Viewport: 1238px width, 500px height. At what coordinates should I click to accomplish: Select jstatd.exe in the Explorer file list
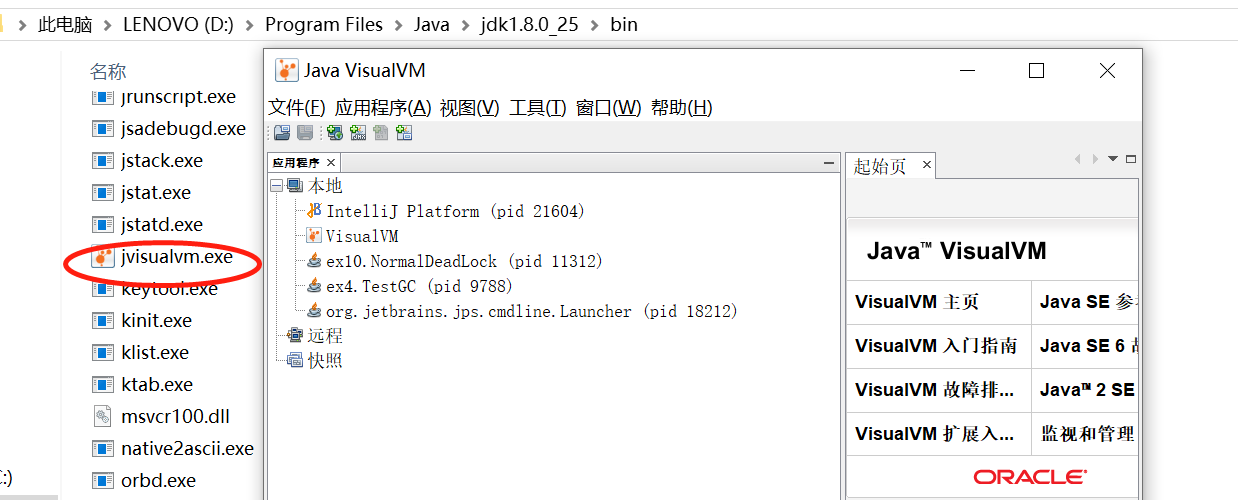tap(148, 225)
